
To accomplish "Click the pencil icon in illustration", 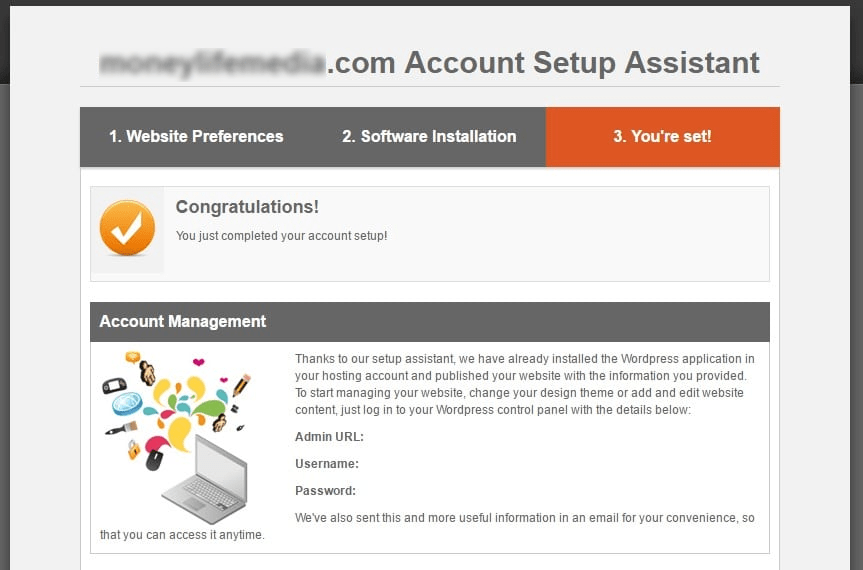I will pyautogui.click(x=242, y=384).
